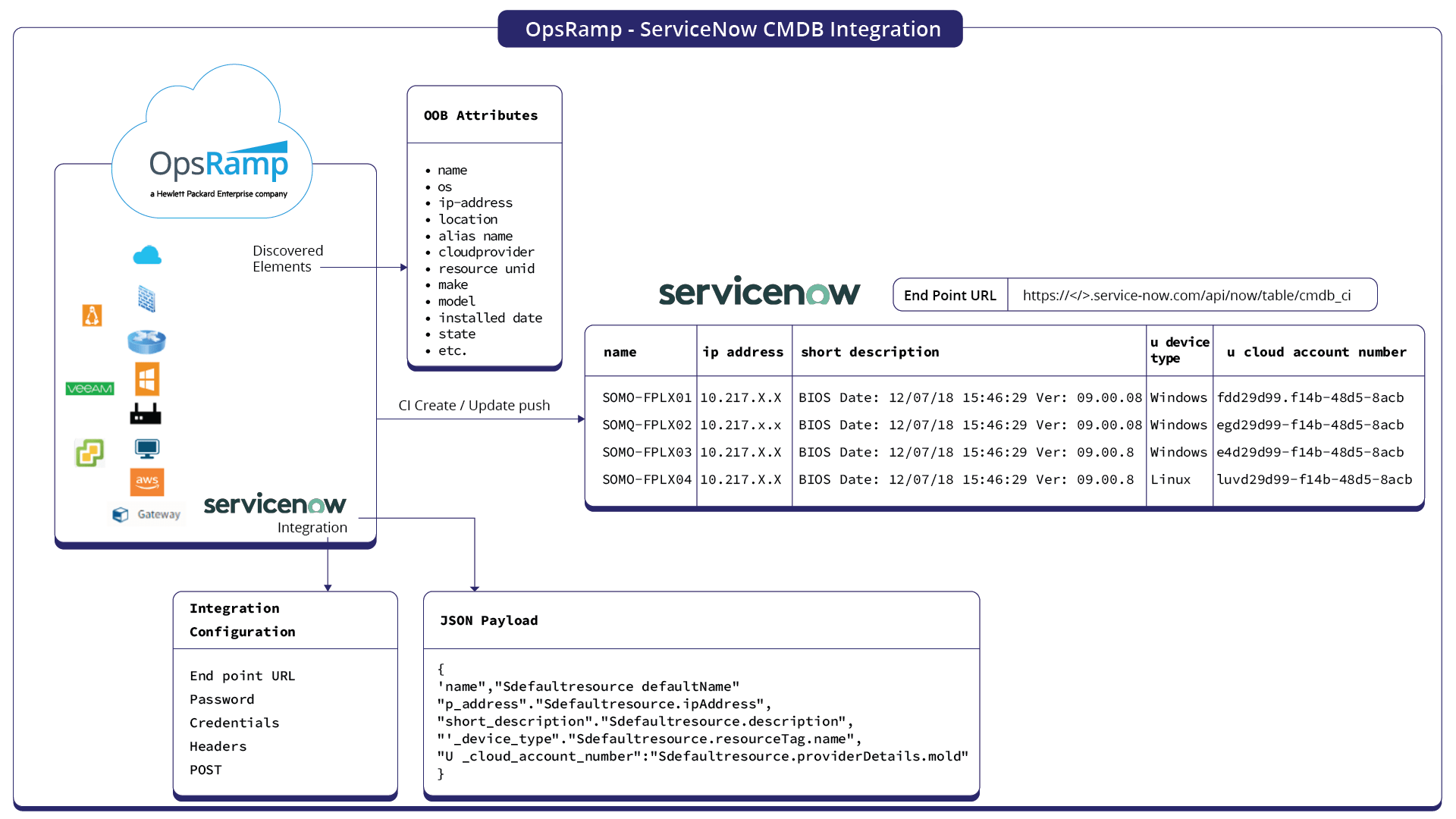This screenshot has width=1456, height=819.
Task: Open the OOB Attributes panel header
Action: pos(480,115)
